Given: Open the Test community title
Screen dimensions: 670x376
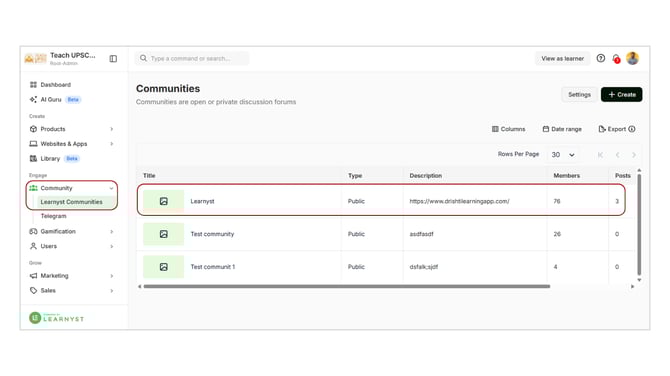Looking at the screenshot, I should pyautogui.click(x=212, y=234).
